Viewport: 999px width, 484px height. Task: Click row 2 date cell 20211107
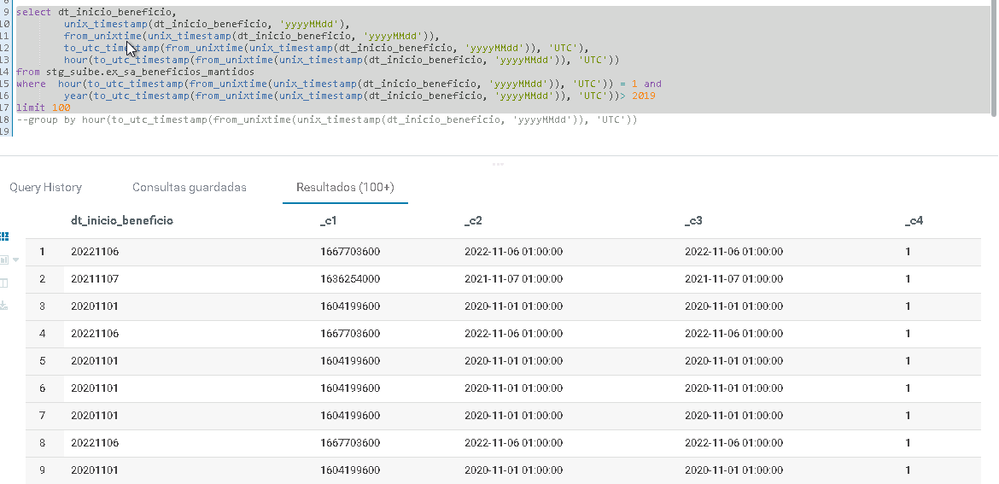[x=95, y=279]
